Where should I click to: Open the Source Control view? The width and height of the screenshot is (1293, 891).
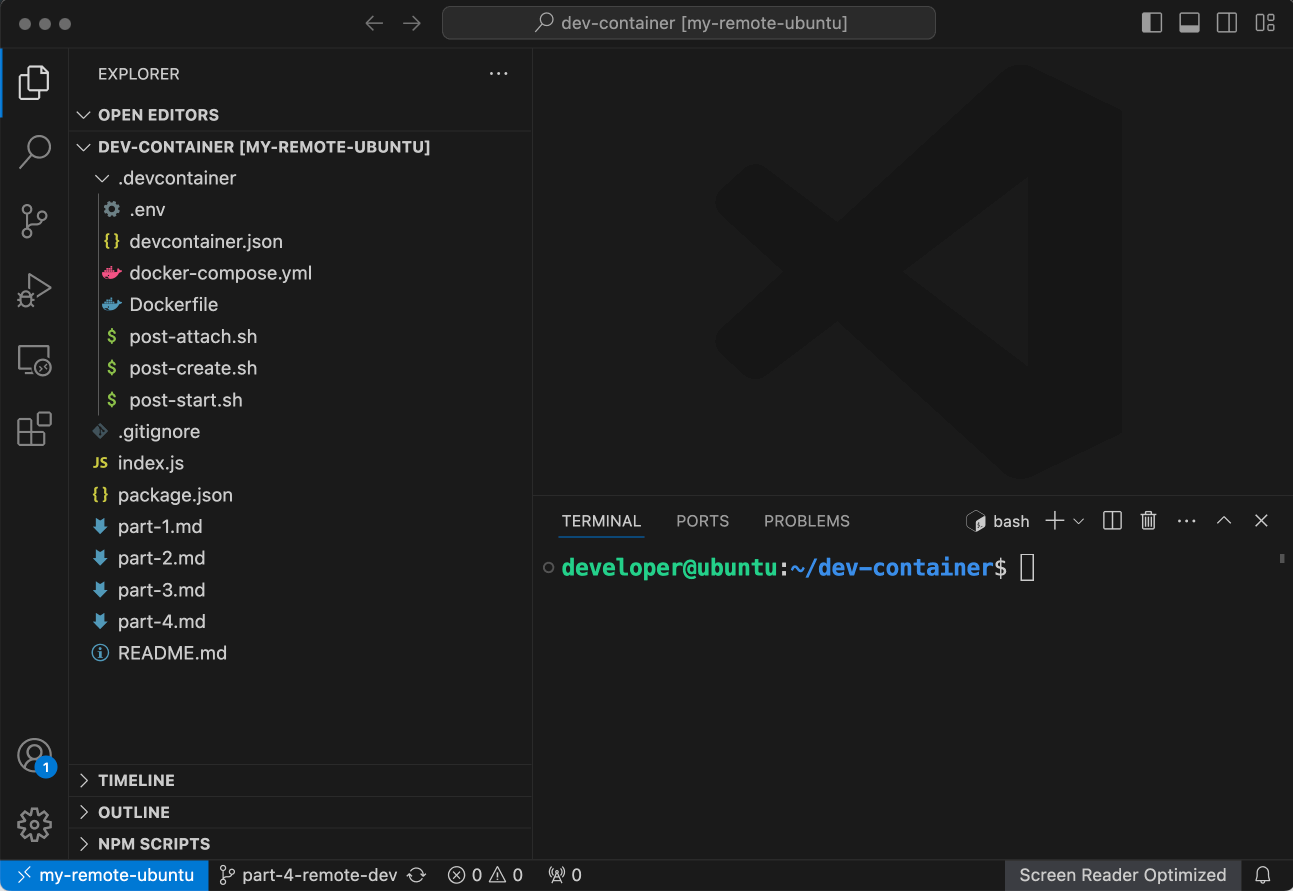tap(35, 221)
